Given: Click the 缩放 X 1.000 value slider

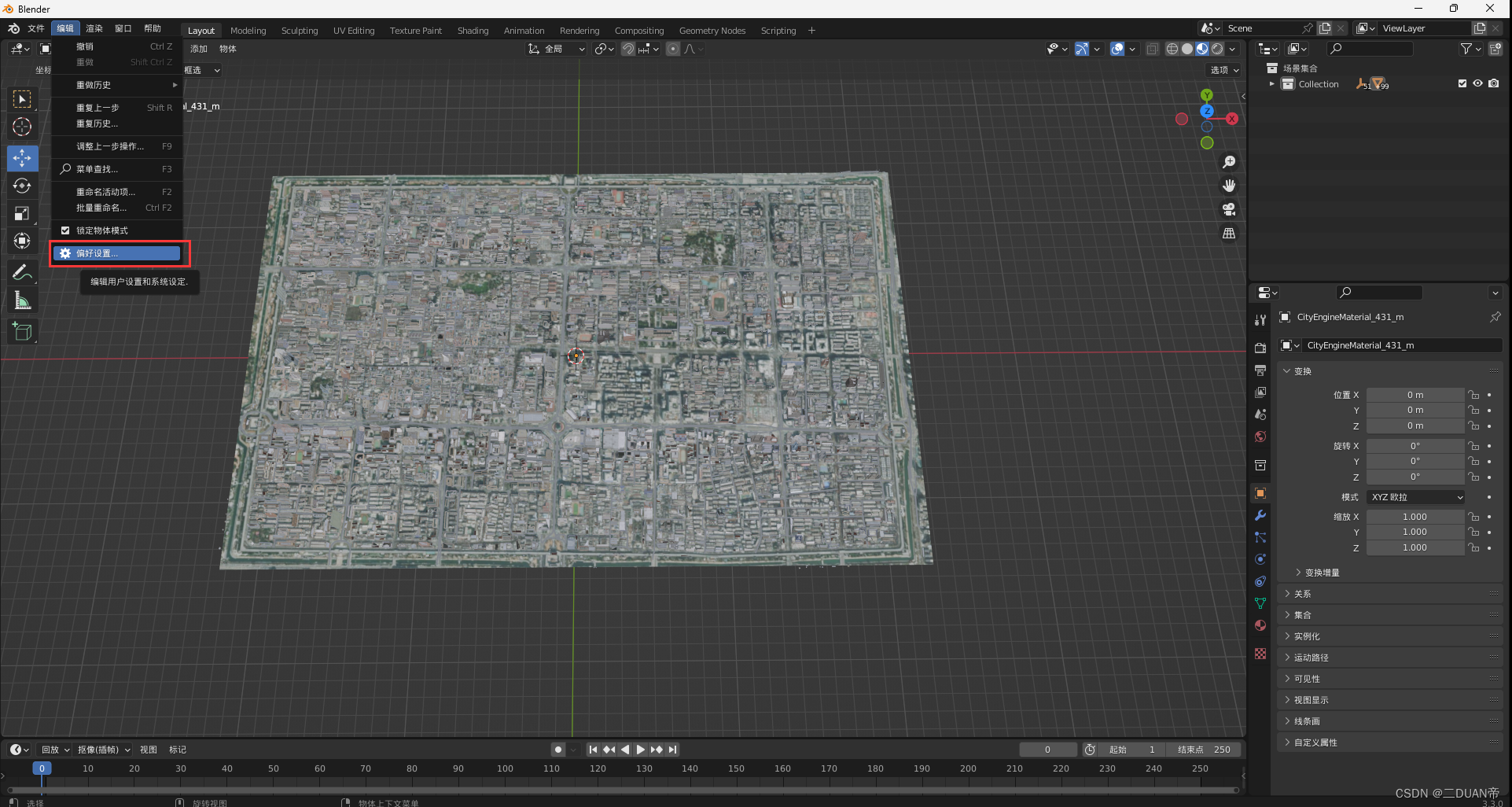Looking at the screenshot, I should pos(1415,516).
